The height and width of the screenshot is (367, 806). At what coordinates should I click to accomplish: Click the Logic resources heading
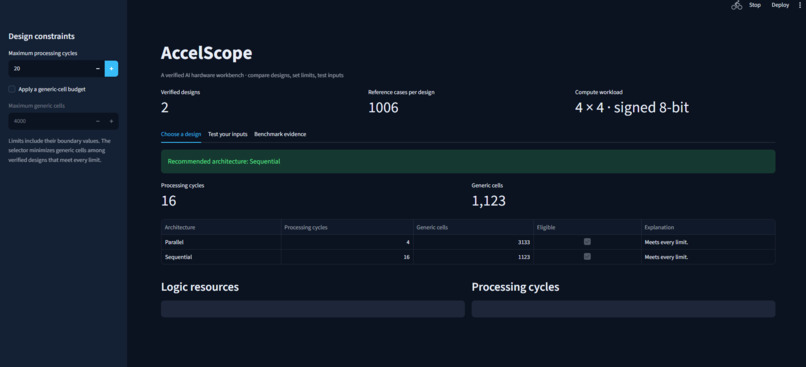(200, 287)
